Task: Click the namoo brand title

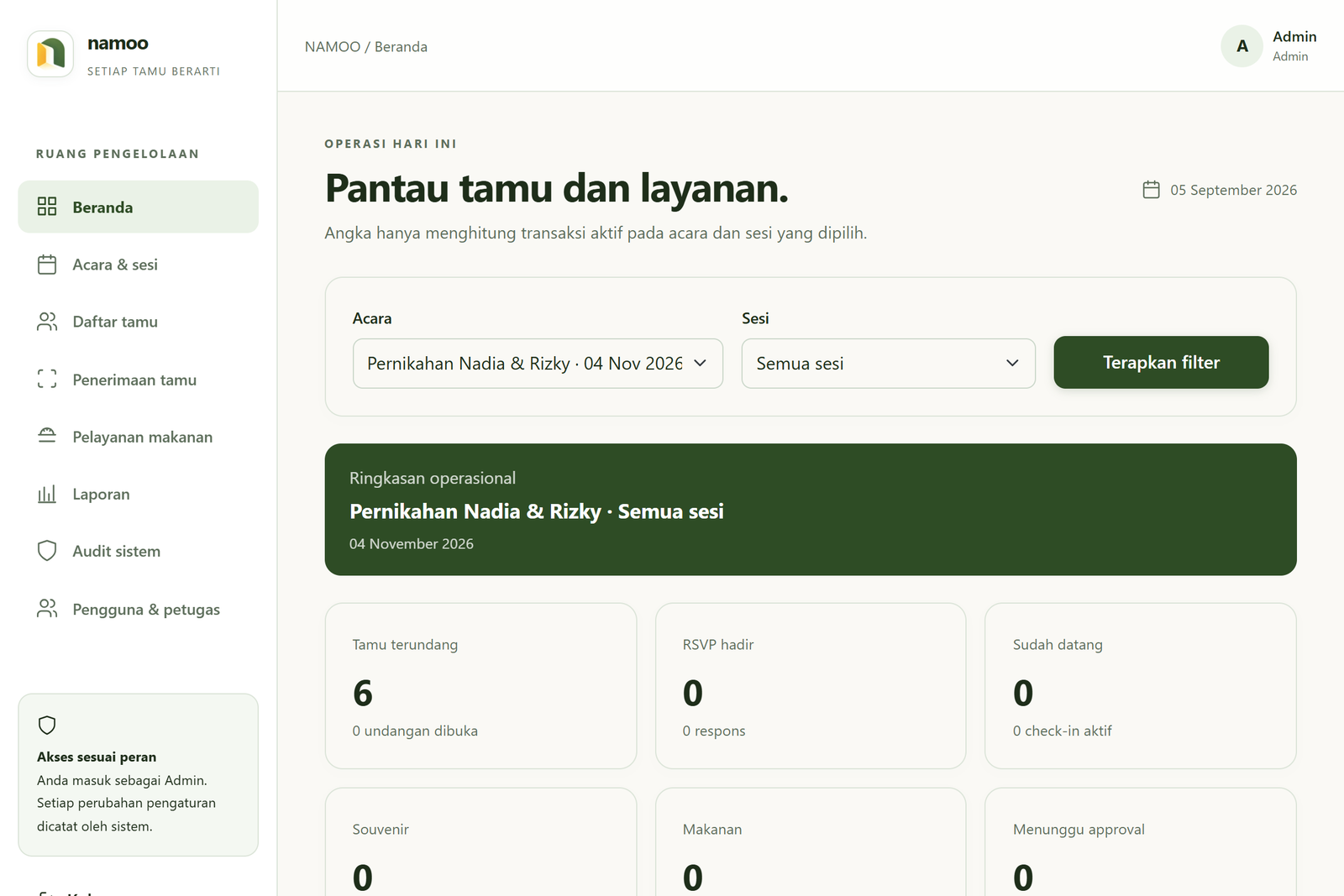Action: tap(118, 43)
